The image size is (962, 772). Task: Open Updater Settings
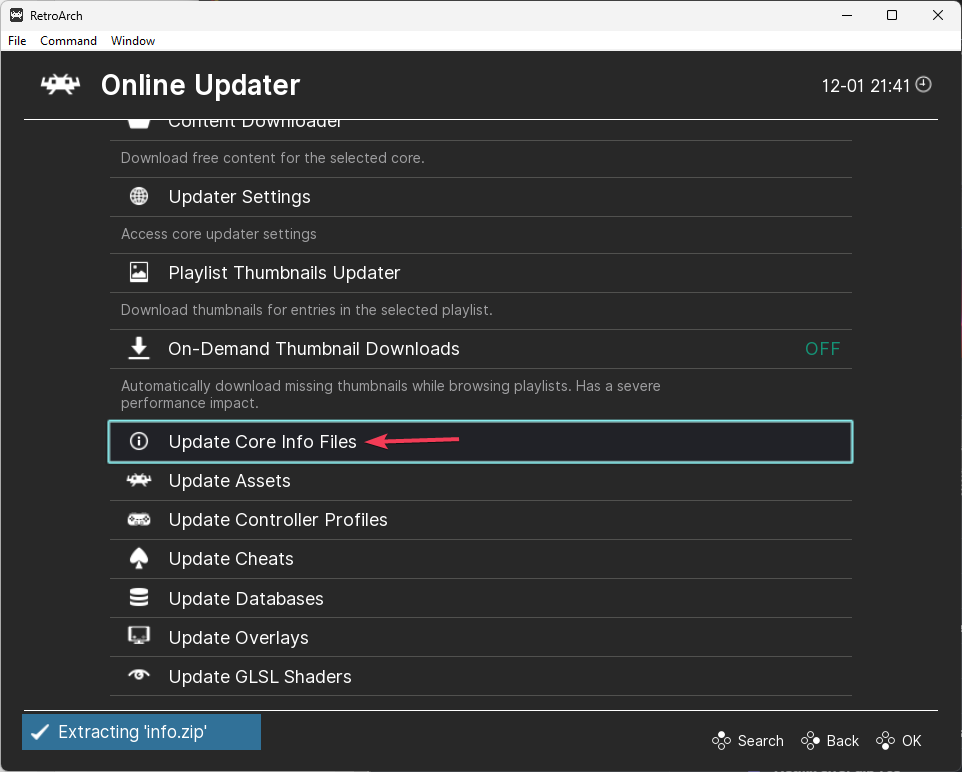pyautogui.click(x=480, y=197)
